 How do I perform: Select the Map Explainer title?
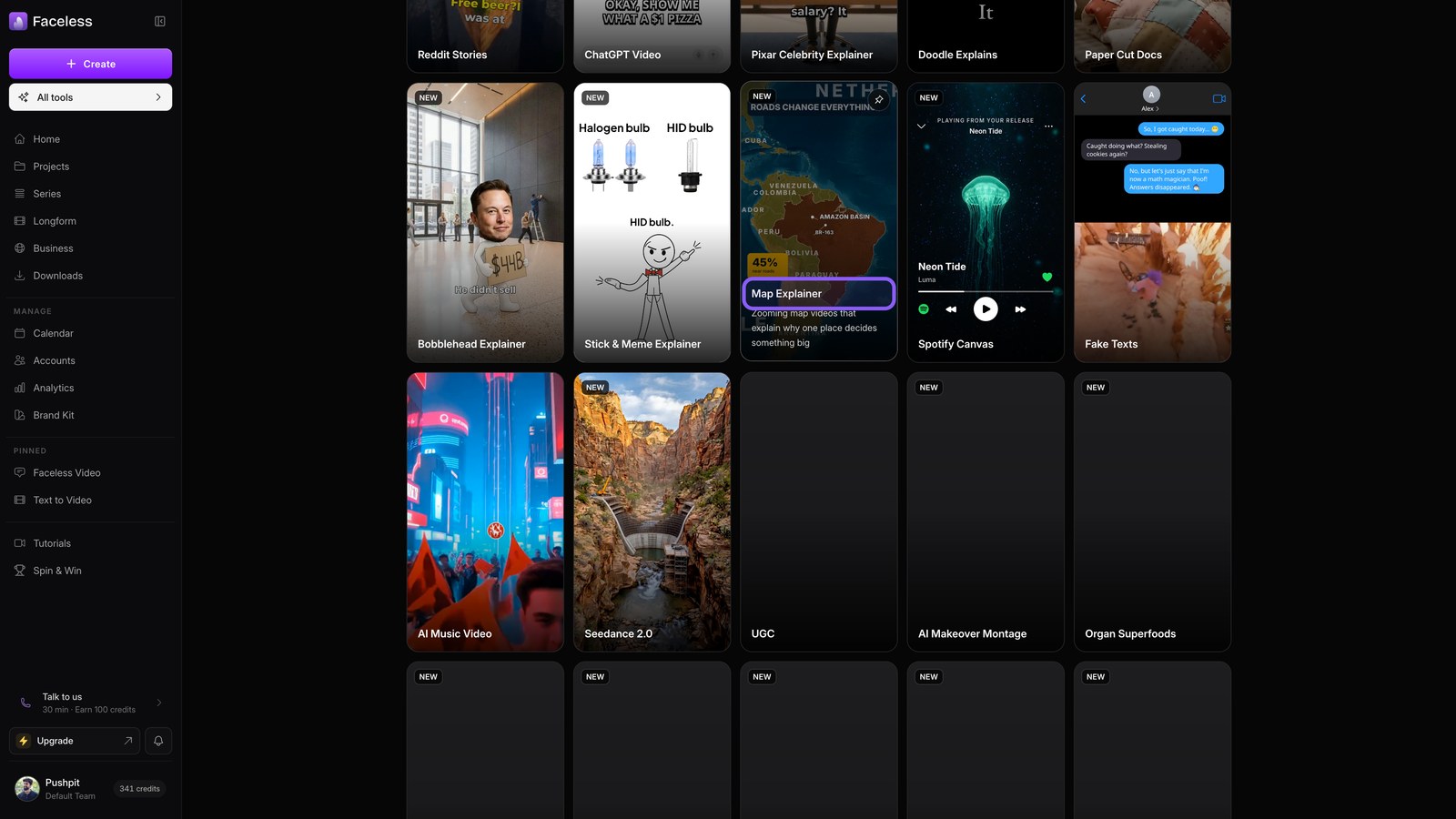[x=786, y=294]
